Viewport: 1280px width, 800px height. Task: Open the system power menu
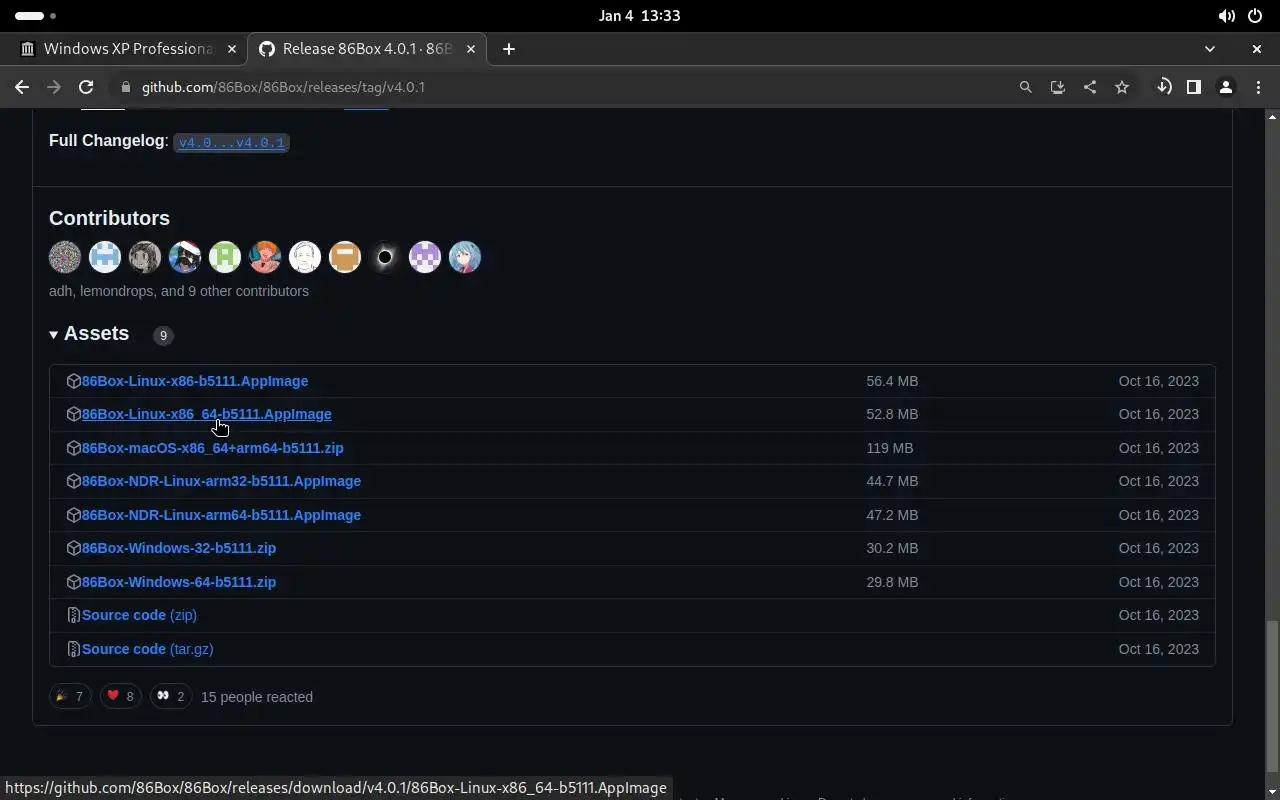pos(1257,16)
